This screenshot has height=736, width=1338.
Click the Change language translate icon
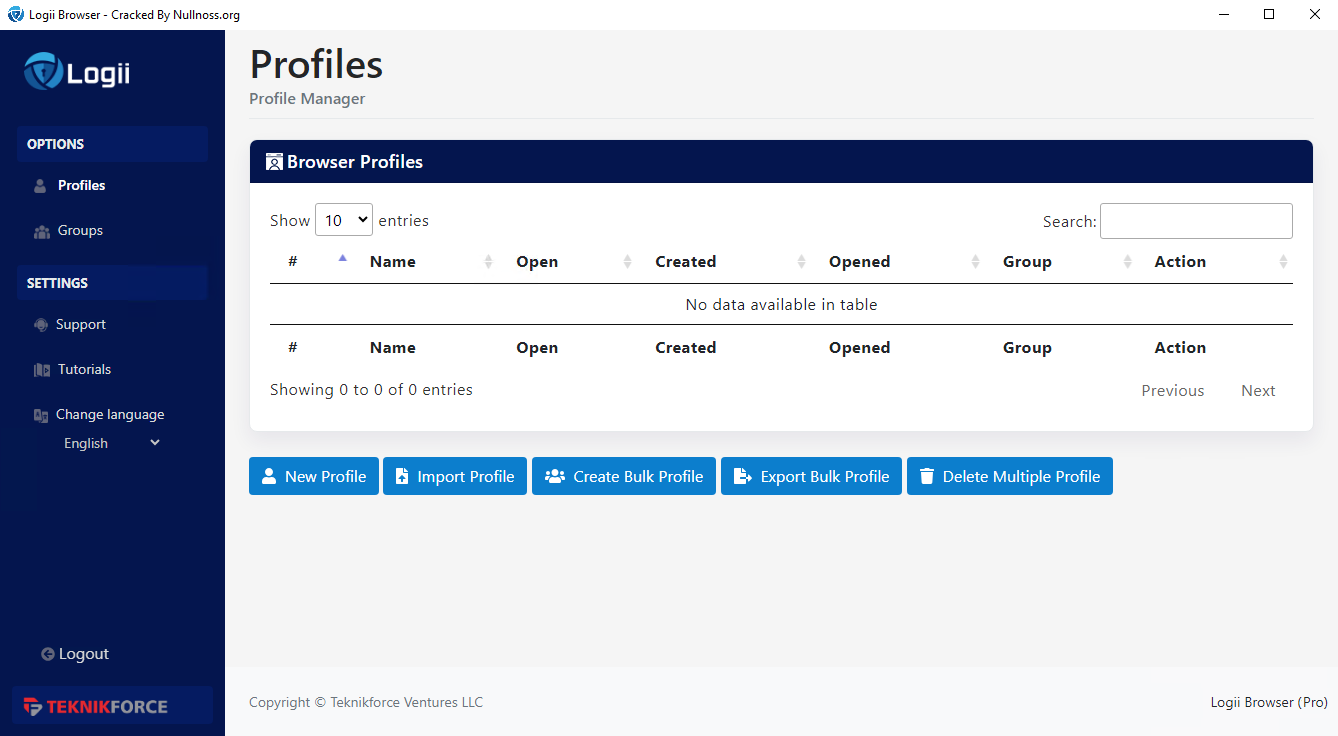click(41, 415)
